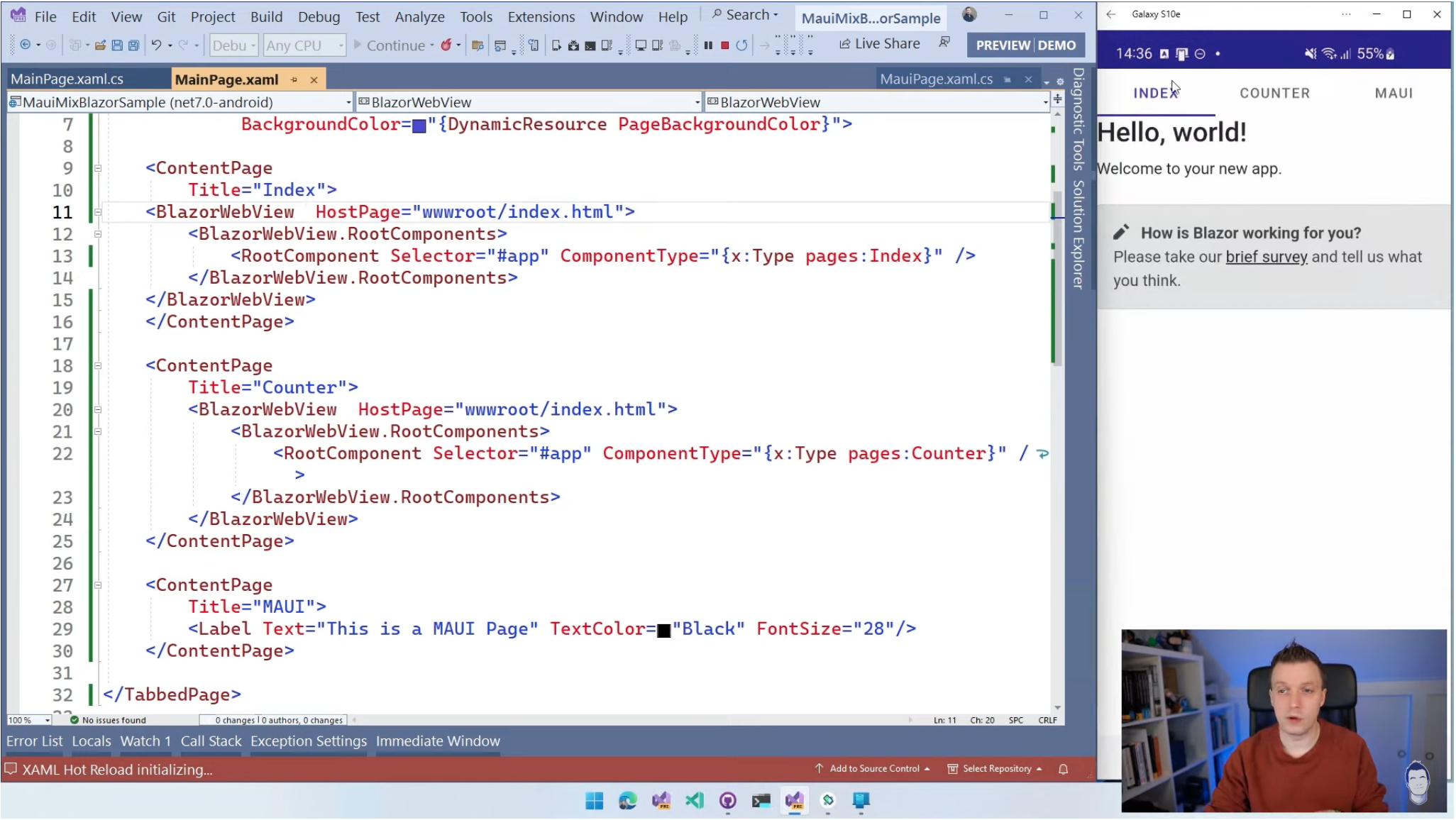The image size is (1456, 820).
Task: Open the File menu
Action: pos(45,16)
